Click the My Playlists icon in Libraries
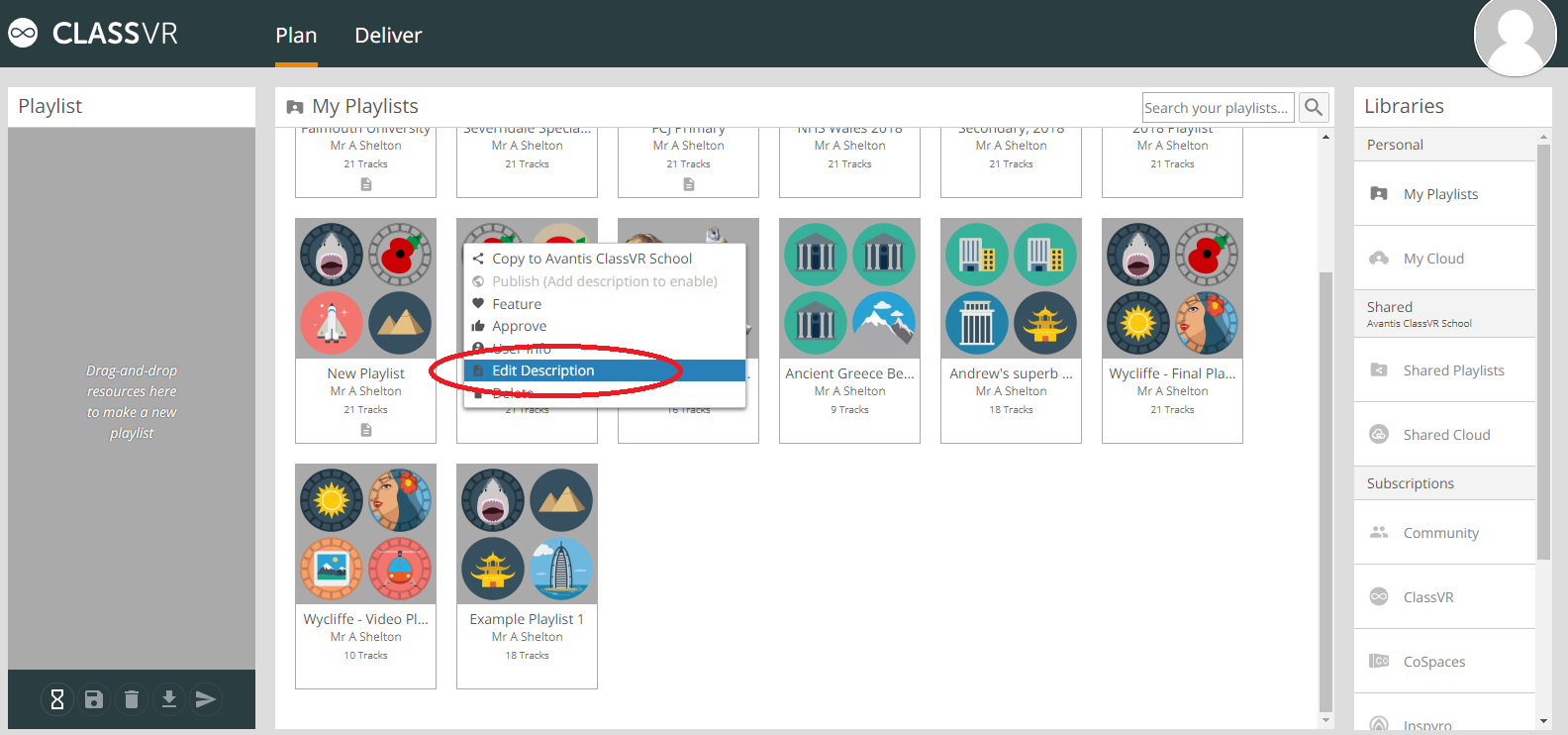Viewport: 1568px width, 735px height. (x=1379, y=193)
